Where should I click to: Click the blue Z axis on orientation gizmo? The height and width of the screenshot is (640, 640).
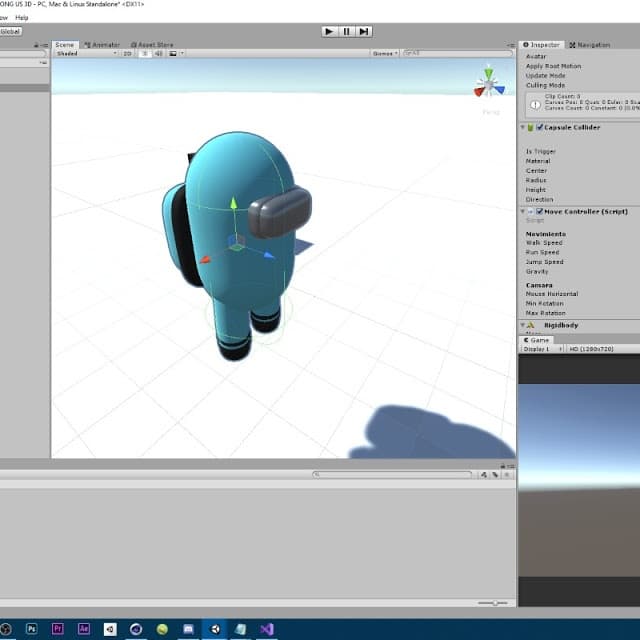(x=499, y=89)
